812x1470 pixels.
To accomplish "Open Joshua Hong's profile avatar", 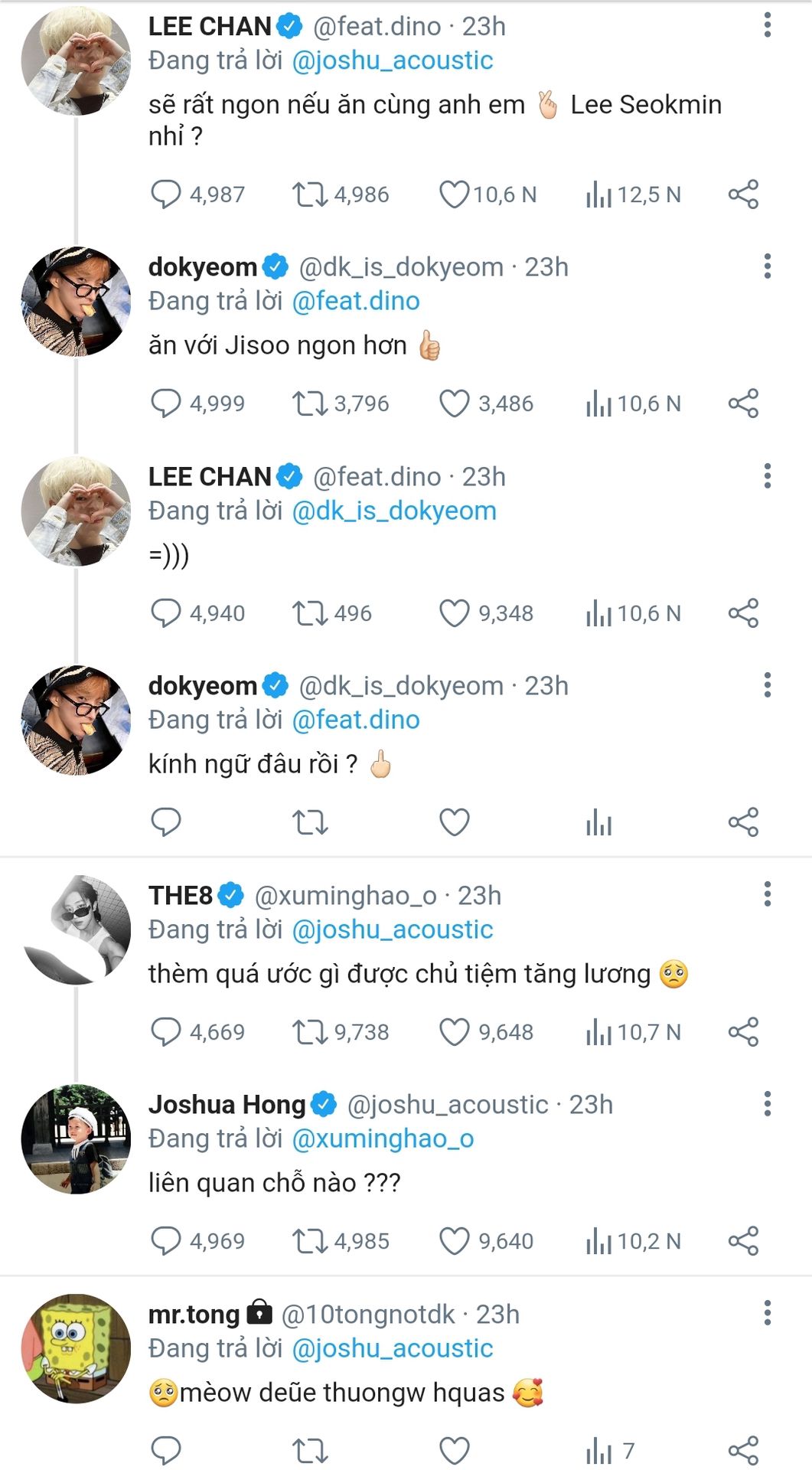I will coord(76,1139).
